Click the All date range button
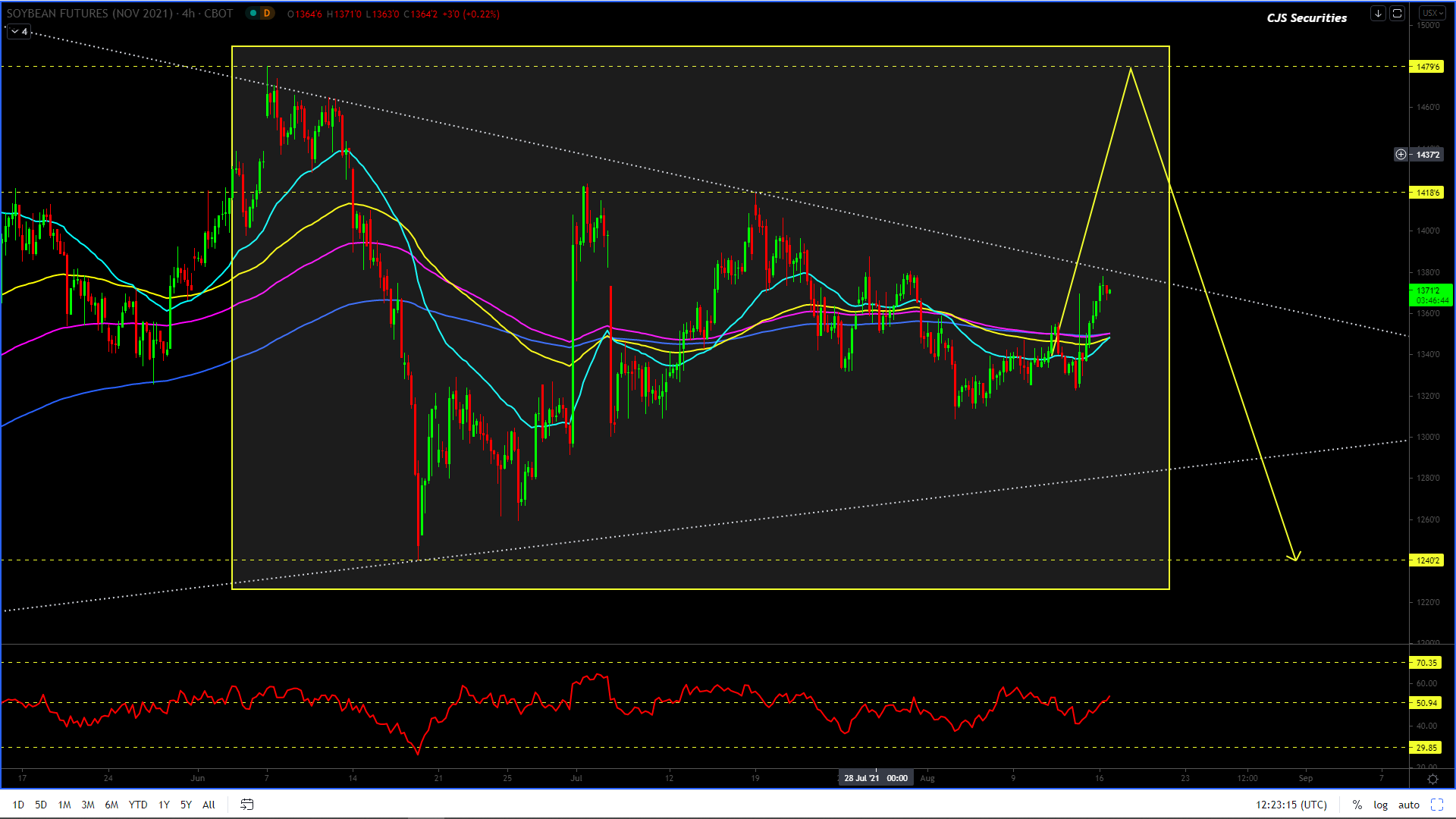 tap(209, 805)
